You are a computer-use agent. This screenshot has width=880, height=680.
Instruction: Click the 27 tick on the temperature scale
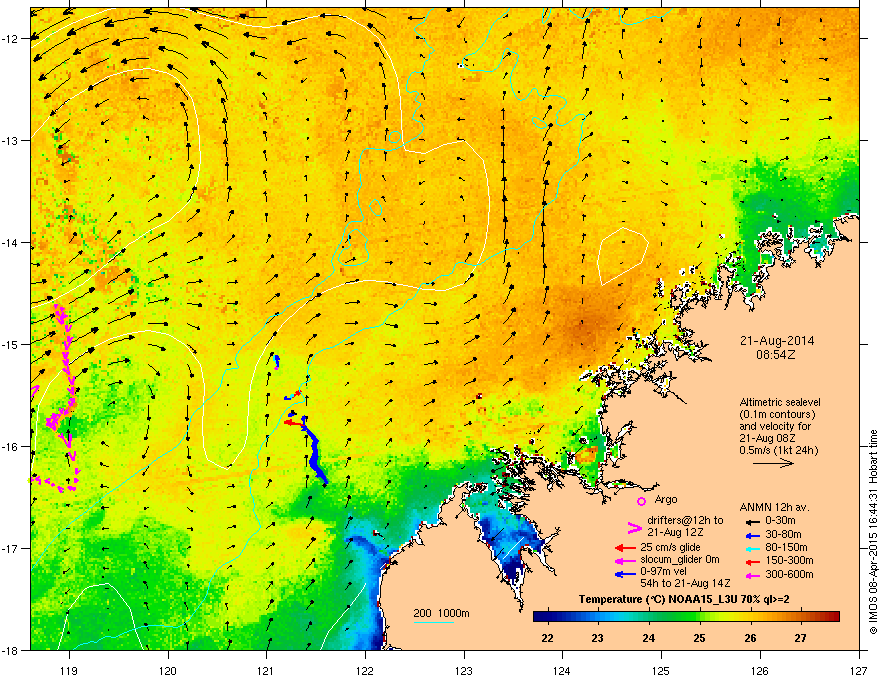click(x=801, y=638)
